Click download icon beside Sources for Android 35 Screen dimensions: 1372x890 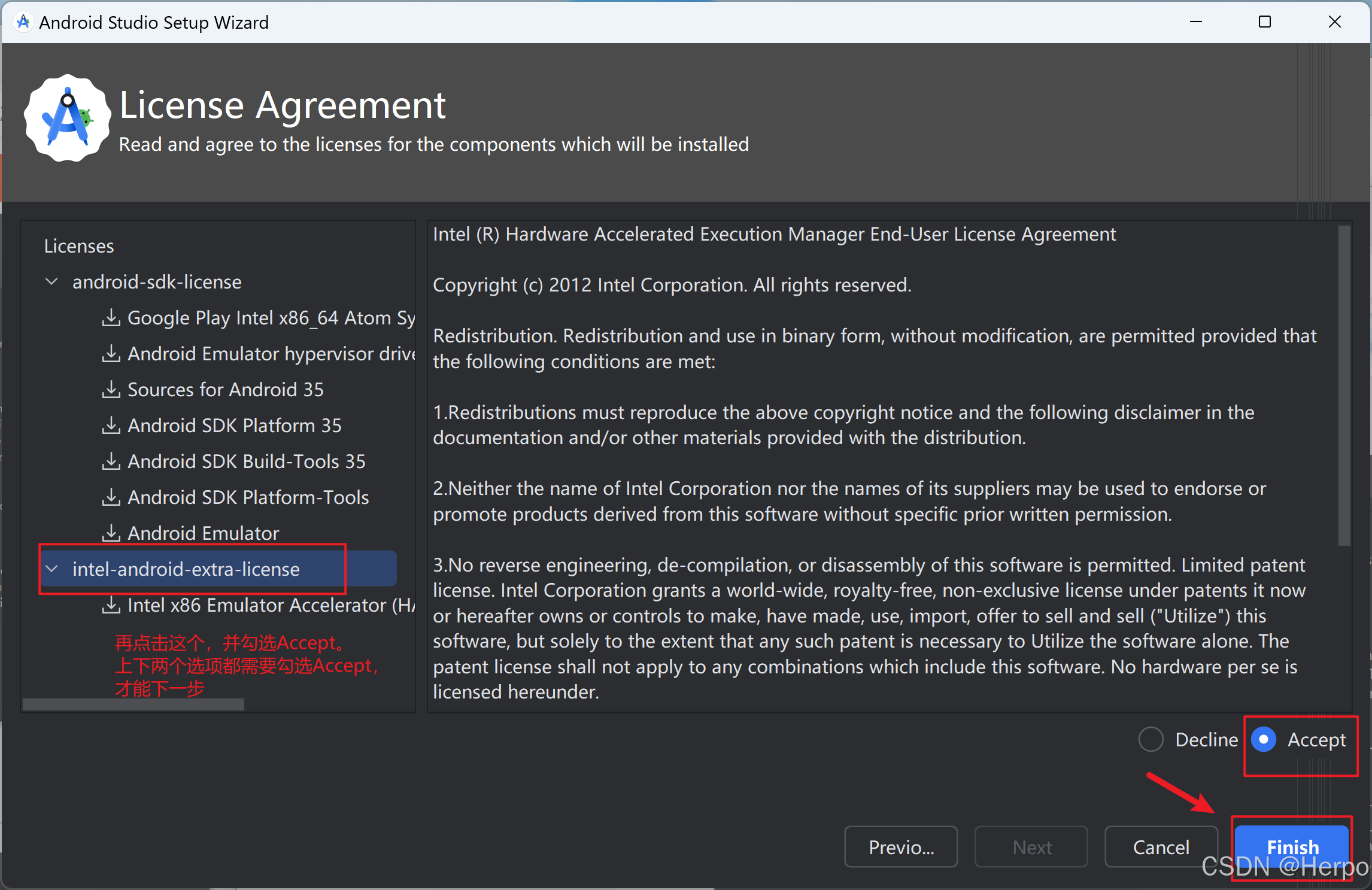pyautogui.click(x=111, y=390)
